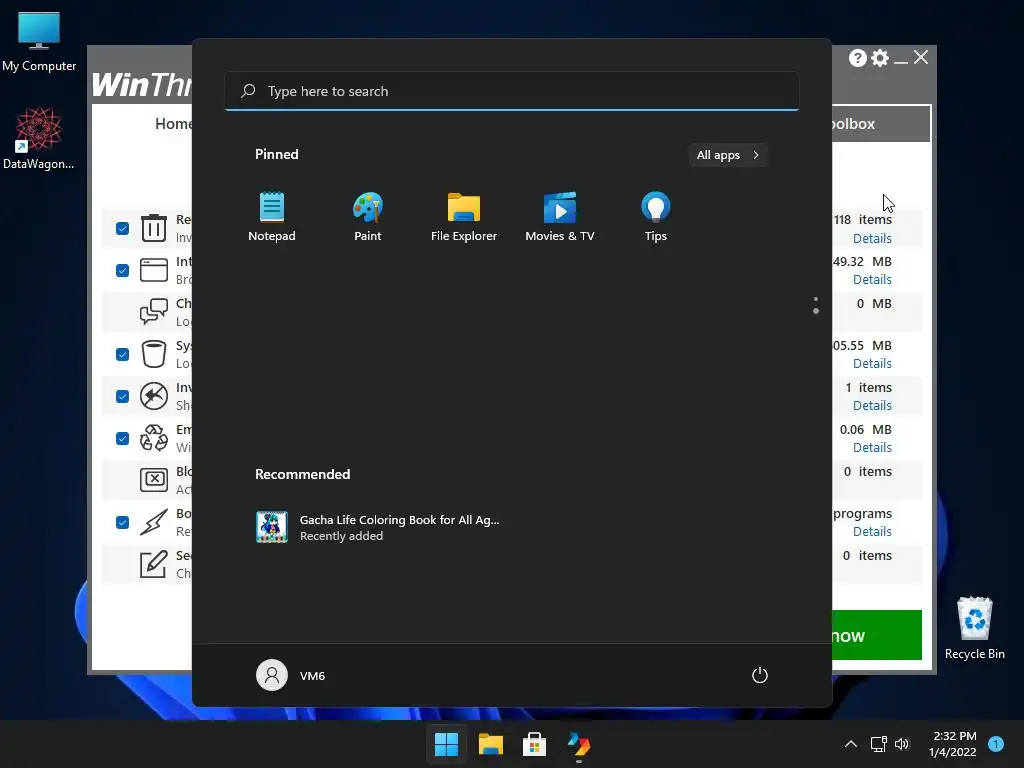This screenshot has height=768, width=1024.
Task: Uncheck the first WinThruster row with trash can icon
Action: click(122, 229)
